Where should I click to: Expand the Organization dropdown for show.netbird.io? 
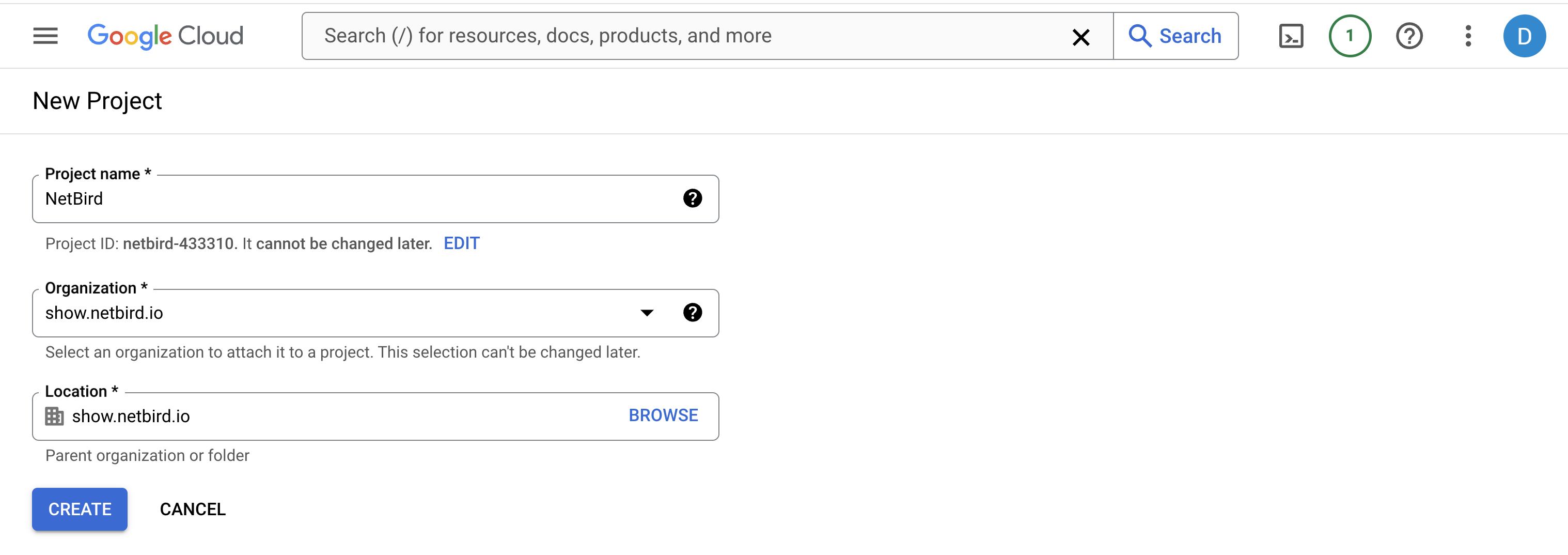(x=647, y=313)
